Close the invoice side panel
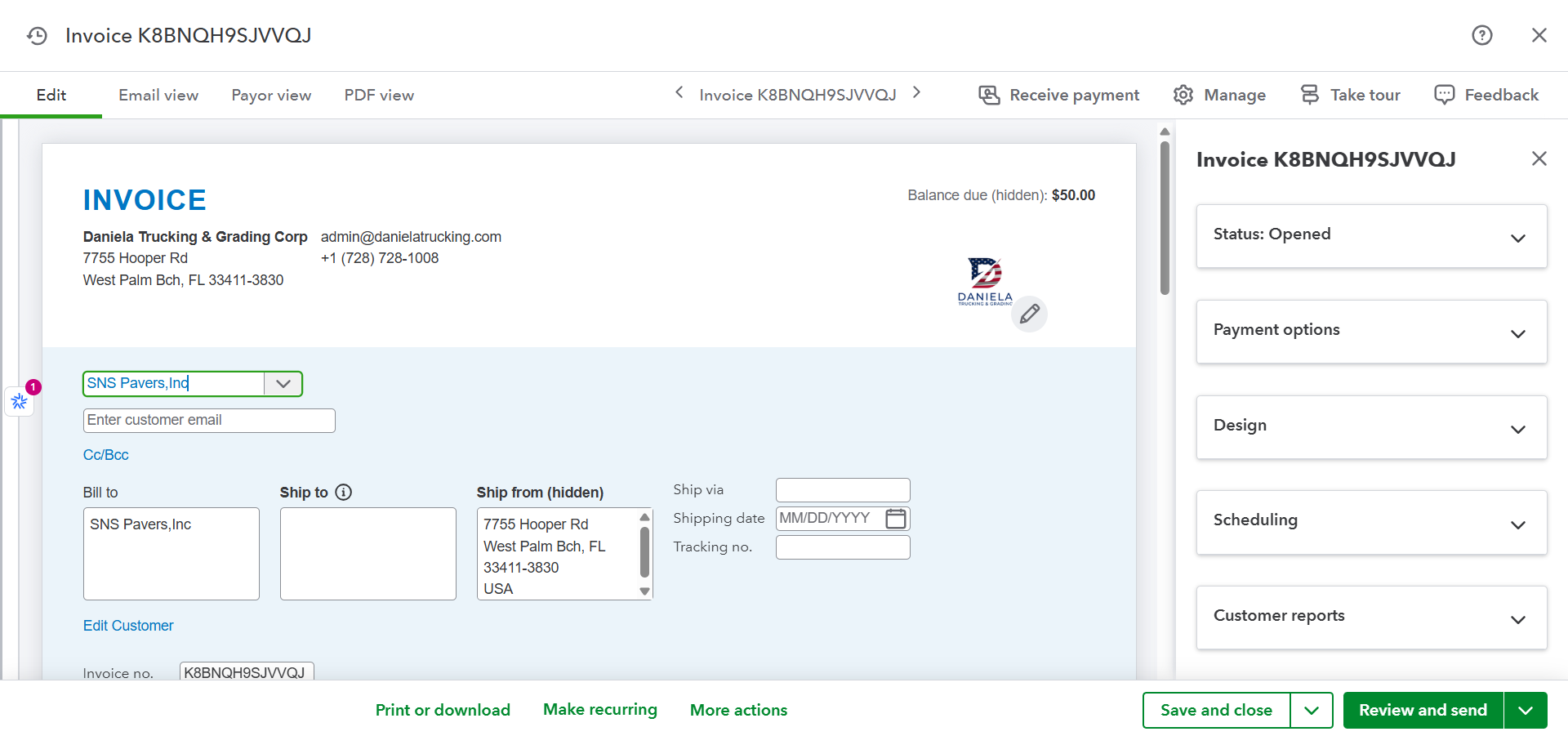 click(1539, 158)
